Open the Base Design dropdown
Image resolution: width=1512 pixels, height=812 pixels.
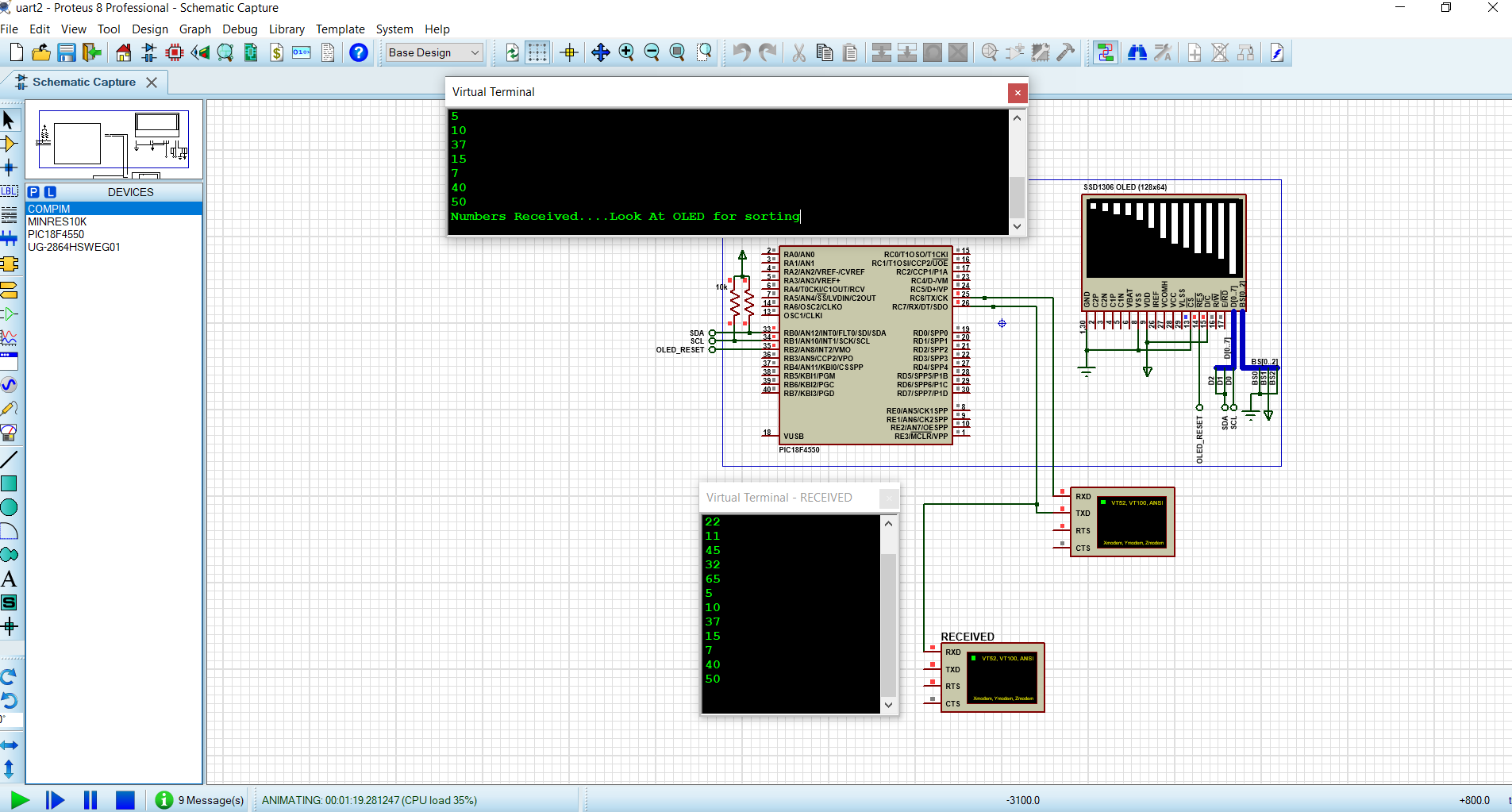coord(434,52)
